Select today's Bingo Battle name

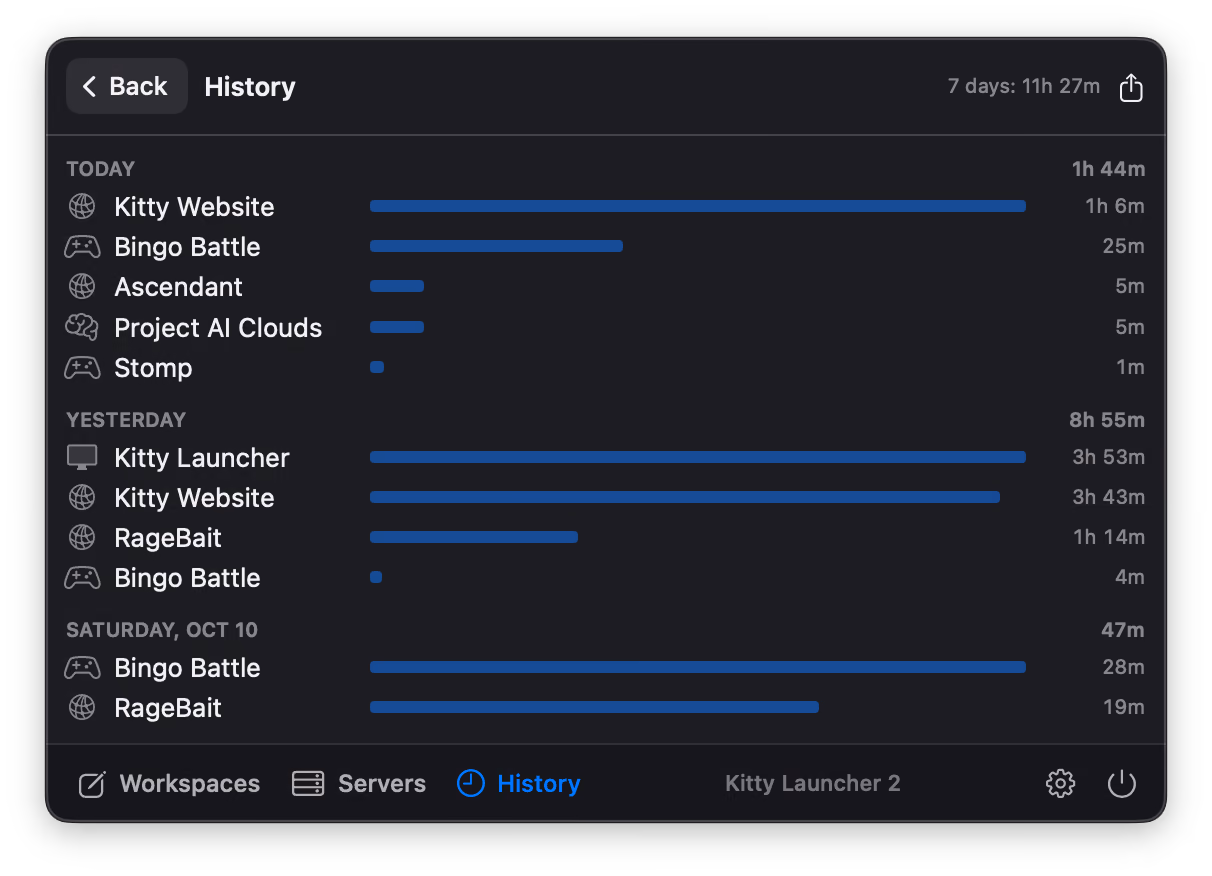(187, 247)
